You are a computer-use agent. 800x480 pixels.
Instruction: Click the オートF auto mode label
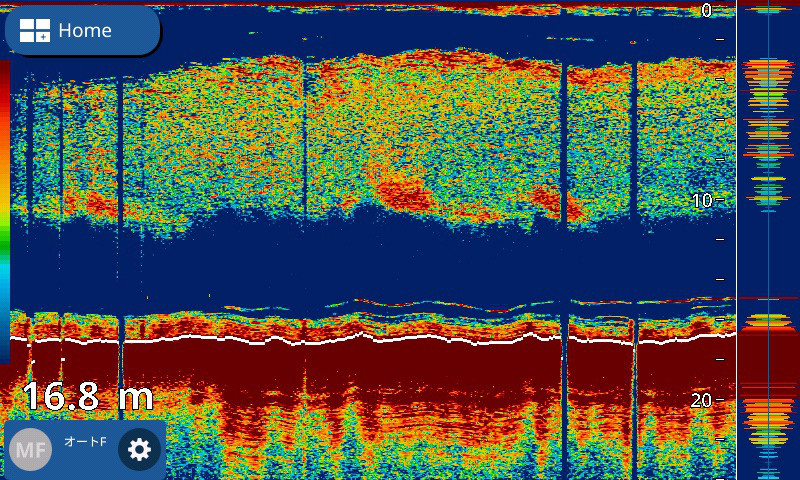pyautogui.click(x=85, y=442)
